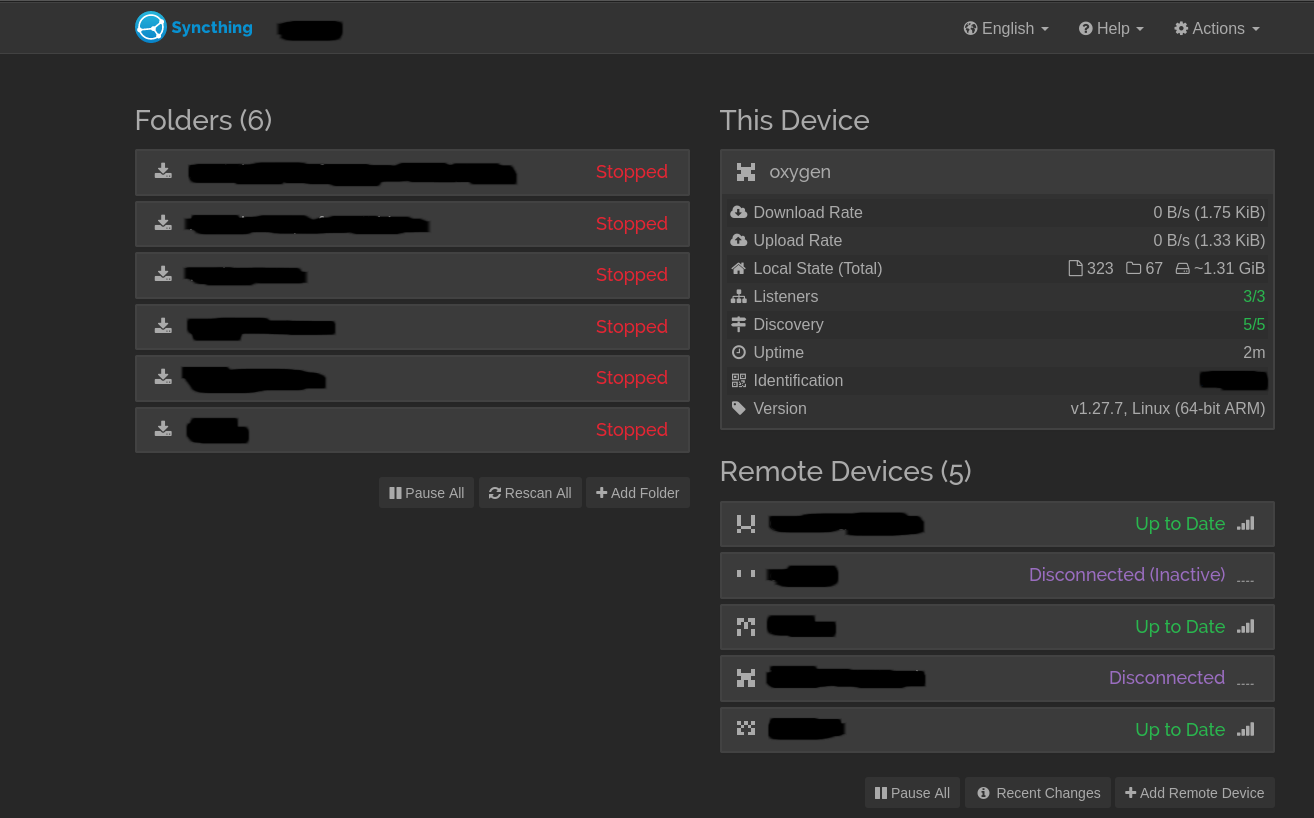Open Recent Changes
Screen dimensions: 1314x818
click(x=1038, y=793)
